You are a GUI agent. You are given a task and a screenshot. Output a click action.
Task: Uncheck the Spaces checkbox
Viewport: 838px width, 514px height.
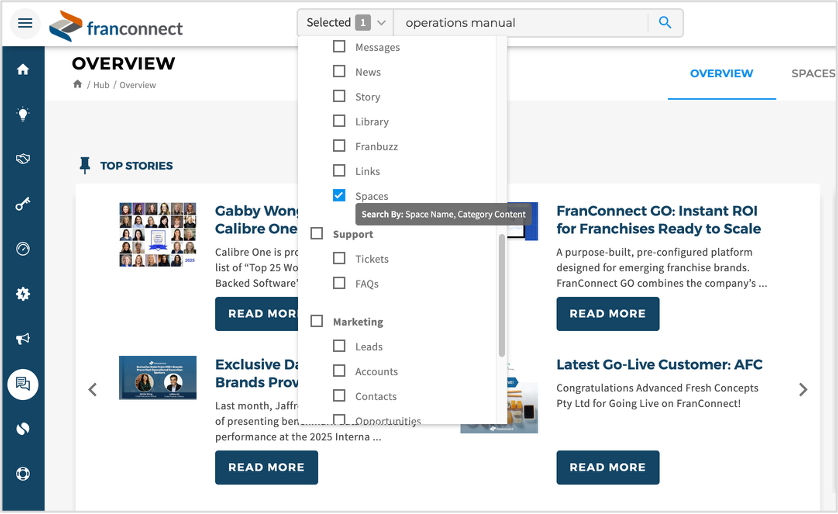point(339,196)
